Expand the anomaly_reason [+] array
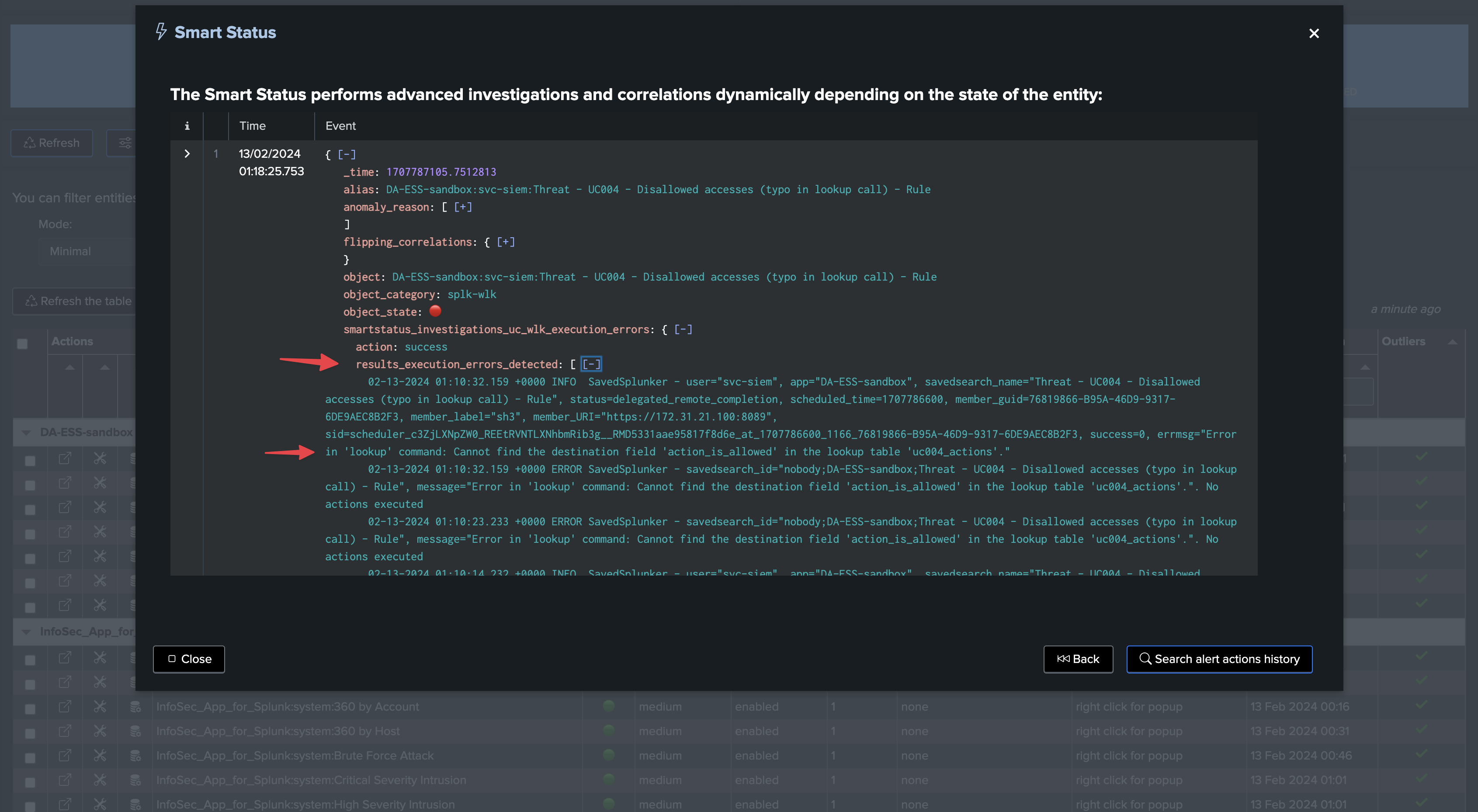This screenshot has height=812, width=1478. (x=462, y=207)
